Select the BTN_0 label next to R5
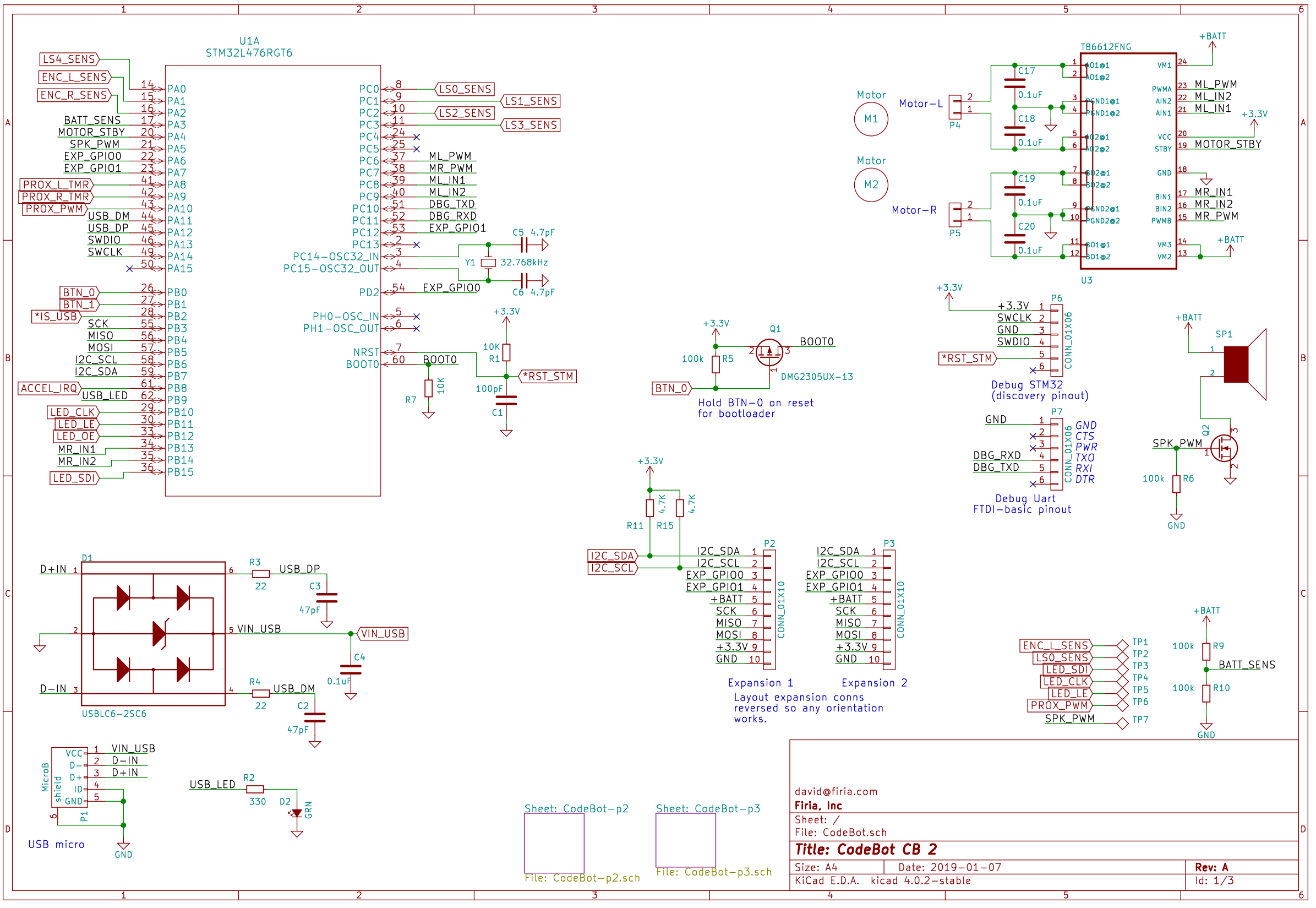Screen dimensions: 1316x908 tap(672, 389)
